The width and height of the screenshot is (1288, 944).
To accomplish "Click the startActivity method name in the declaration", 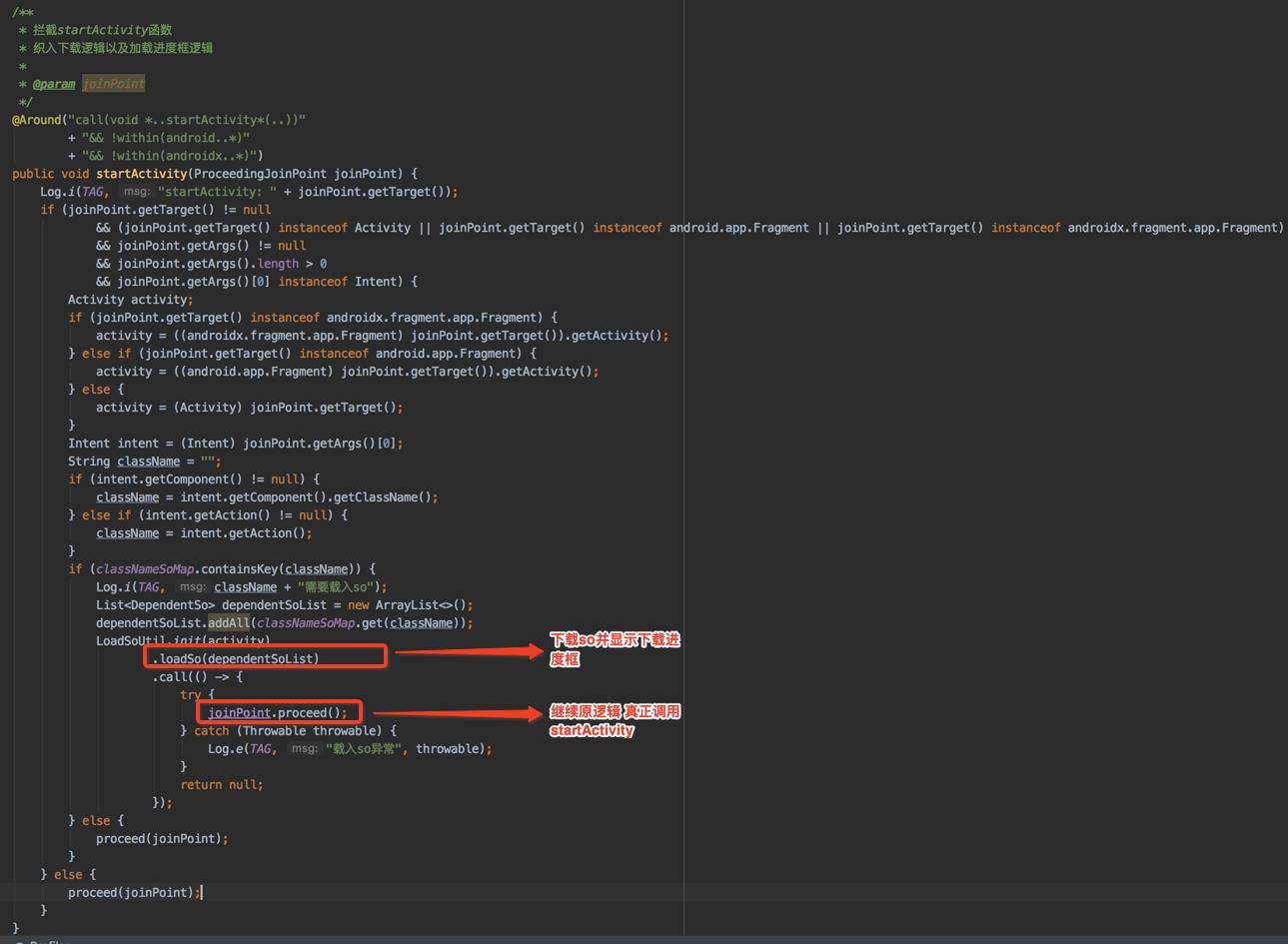I will (x=142, y=174).
